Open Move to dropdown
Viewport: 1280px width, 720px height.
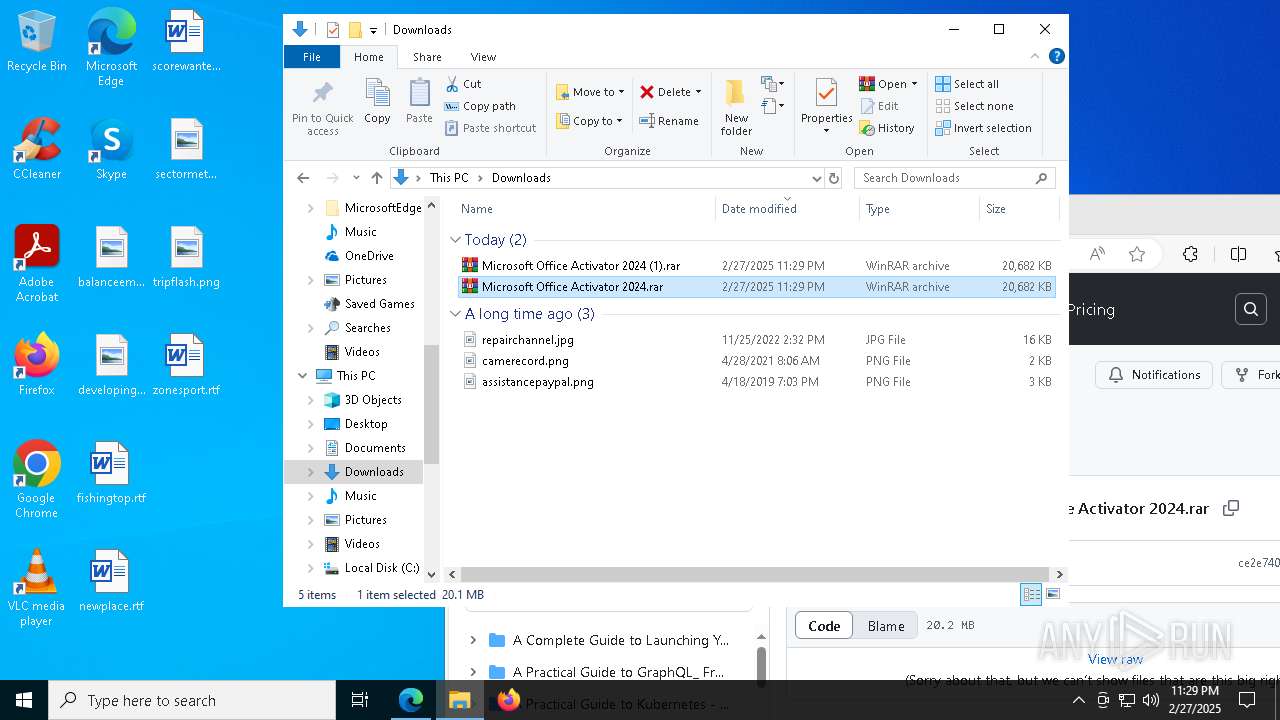(x=590, y=92)
